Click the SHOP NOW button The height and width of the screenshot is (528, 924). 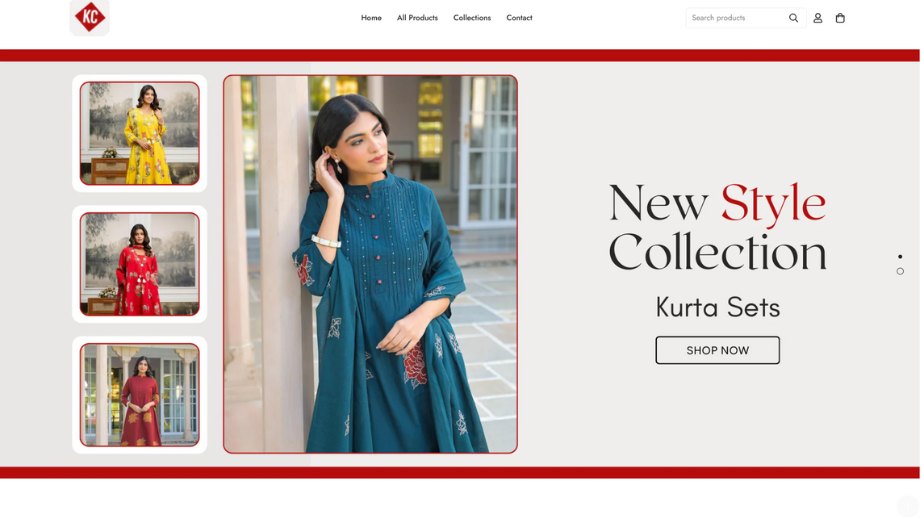(x=717, y=350)
